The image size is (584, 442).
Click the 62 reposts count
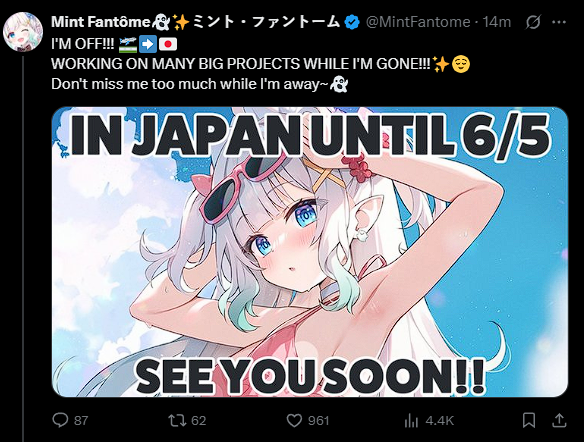pos(199,421)
